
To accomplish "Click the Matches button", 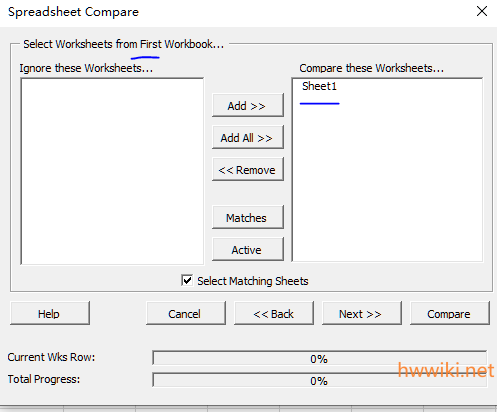I will coord(248,218).
